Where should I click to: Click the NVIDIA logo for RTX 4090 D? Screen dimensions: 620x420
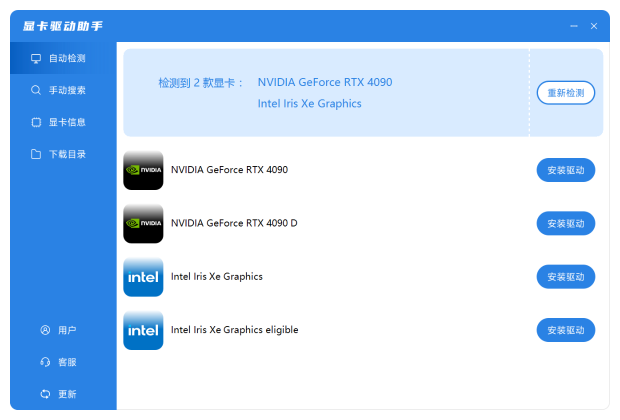(x=143, y=223)
